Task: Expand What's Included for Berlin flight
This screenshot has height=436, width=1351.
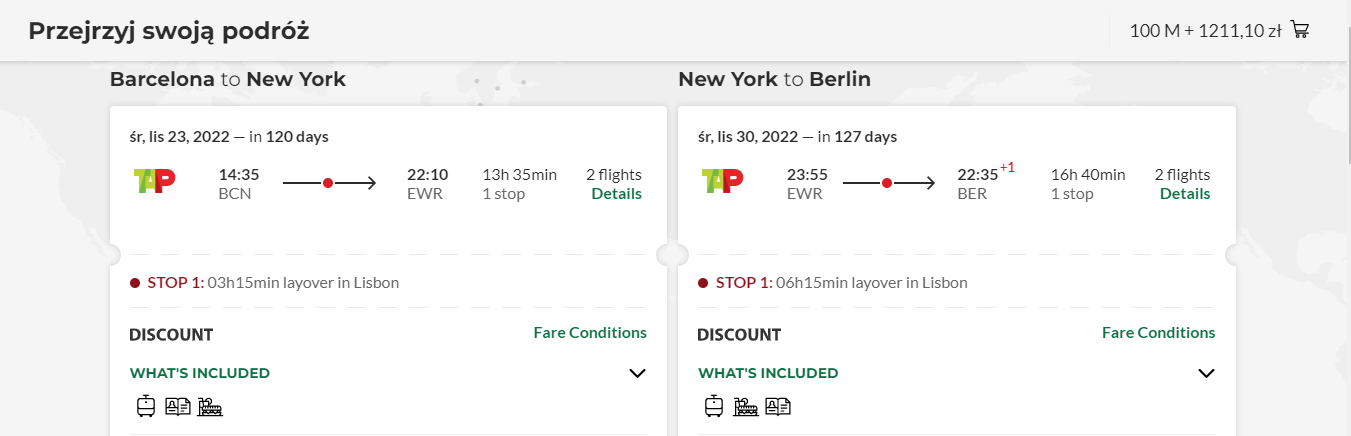Action: [1206, 373]
